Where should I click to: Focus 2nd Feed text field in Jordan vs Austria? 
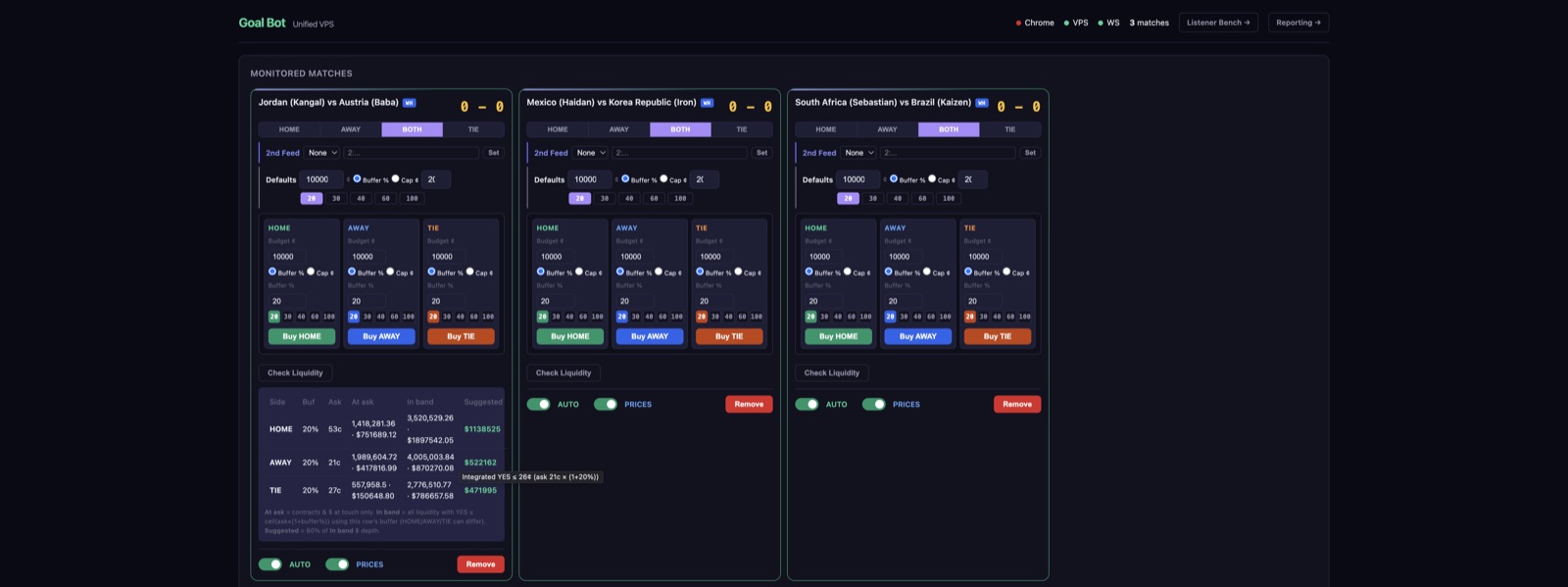pos(412,153)
